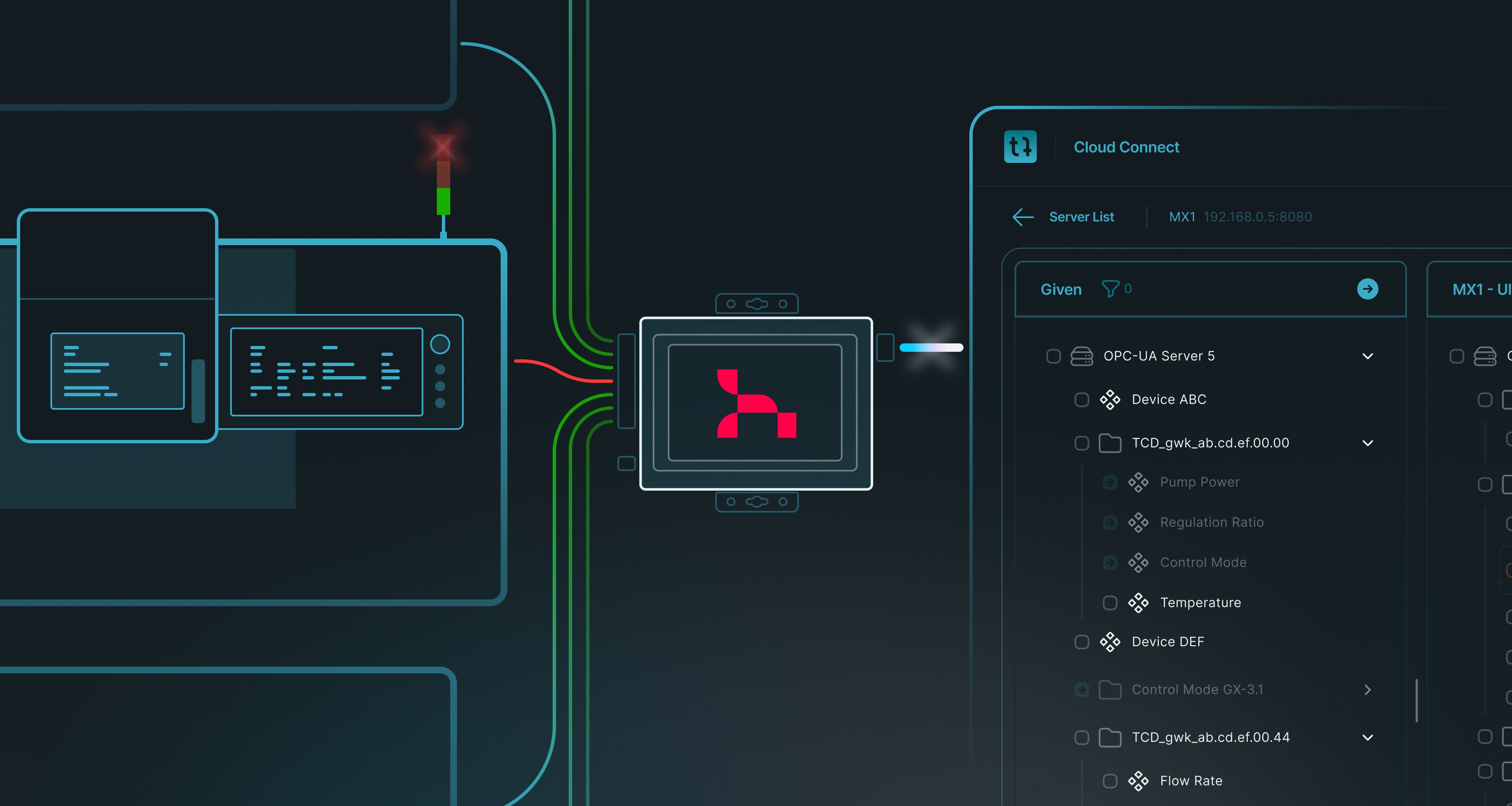Click the Cloud Connect logo icon
The height and width of the screenshot is (806, 1512).
[x=1020, y=147]
